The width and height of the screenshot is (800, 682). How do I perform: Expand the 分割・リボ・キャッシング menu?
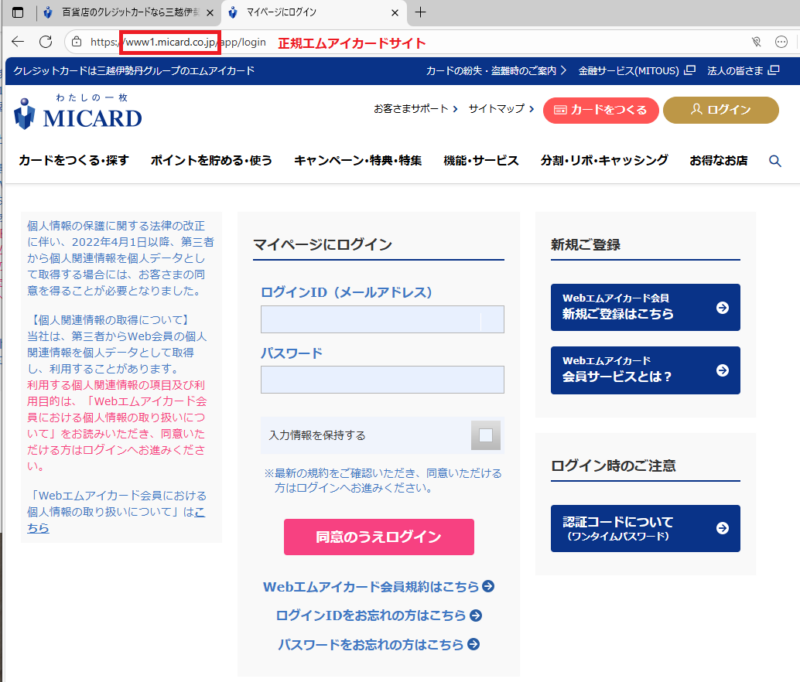[x=604, y=161]
